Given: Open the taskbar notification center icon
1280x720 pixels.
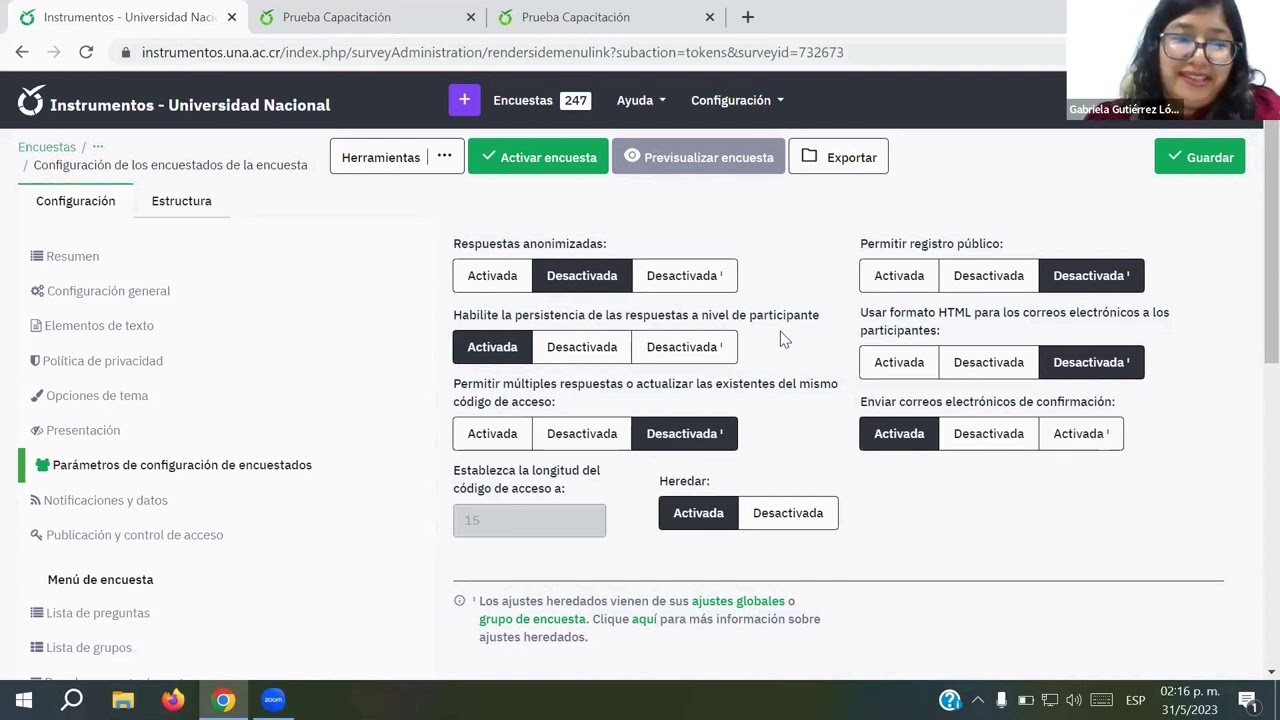Looking at the screenshot, I should [1247, 700].
